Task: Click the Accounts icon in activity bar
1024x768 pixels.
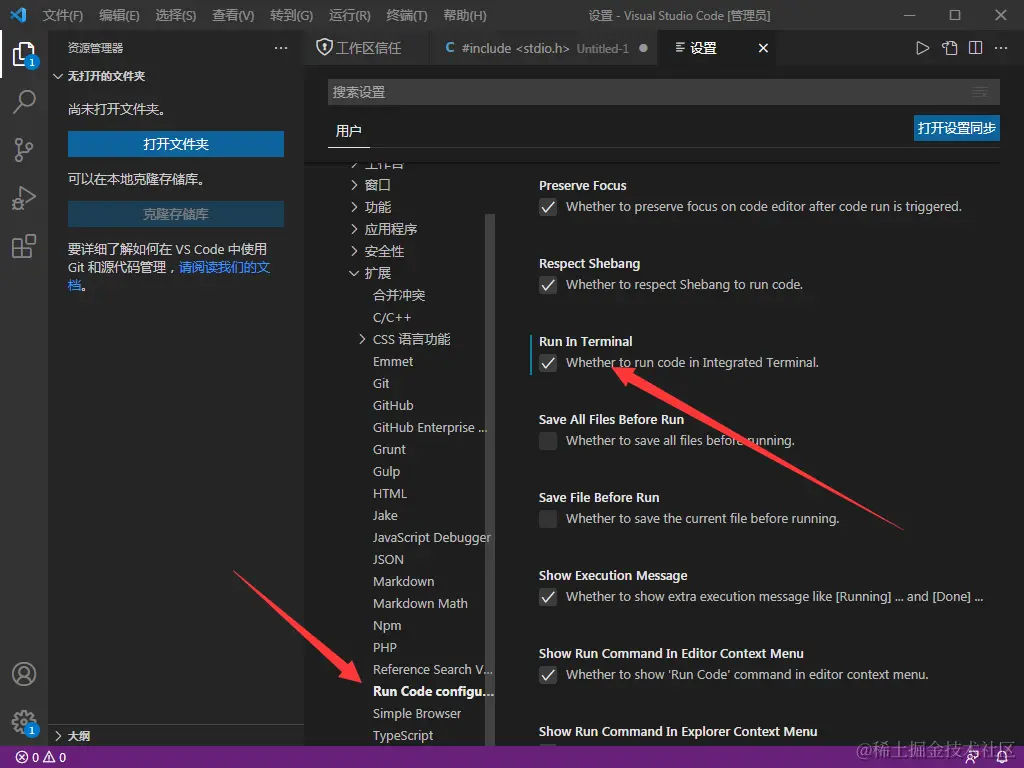Action: (x=24, y=674)
